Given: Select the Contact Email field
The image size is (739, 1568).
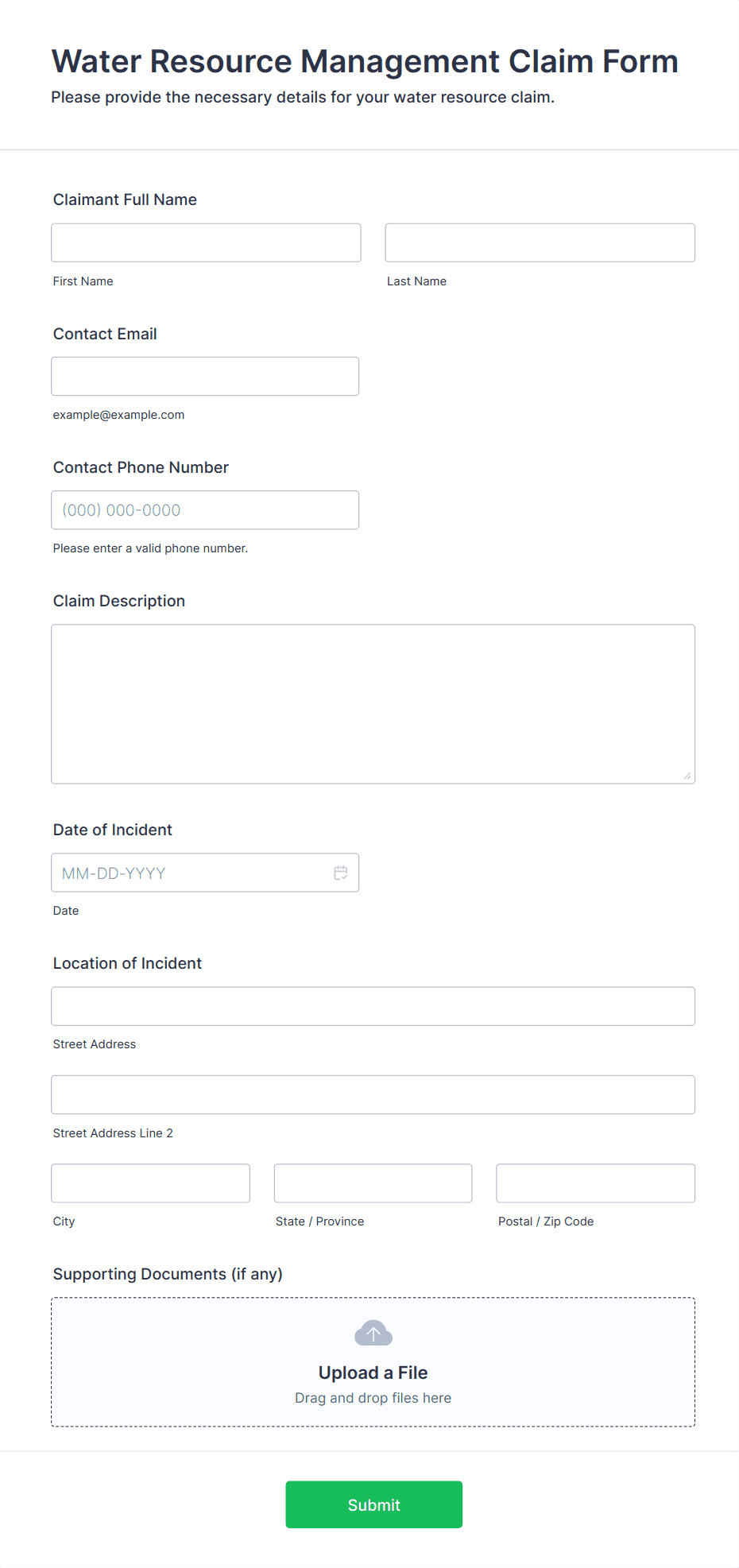Looking at the screenshot, I should [205, 376].
